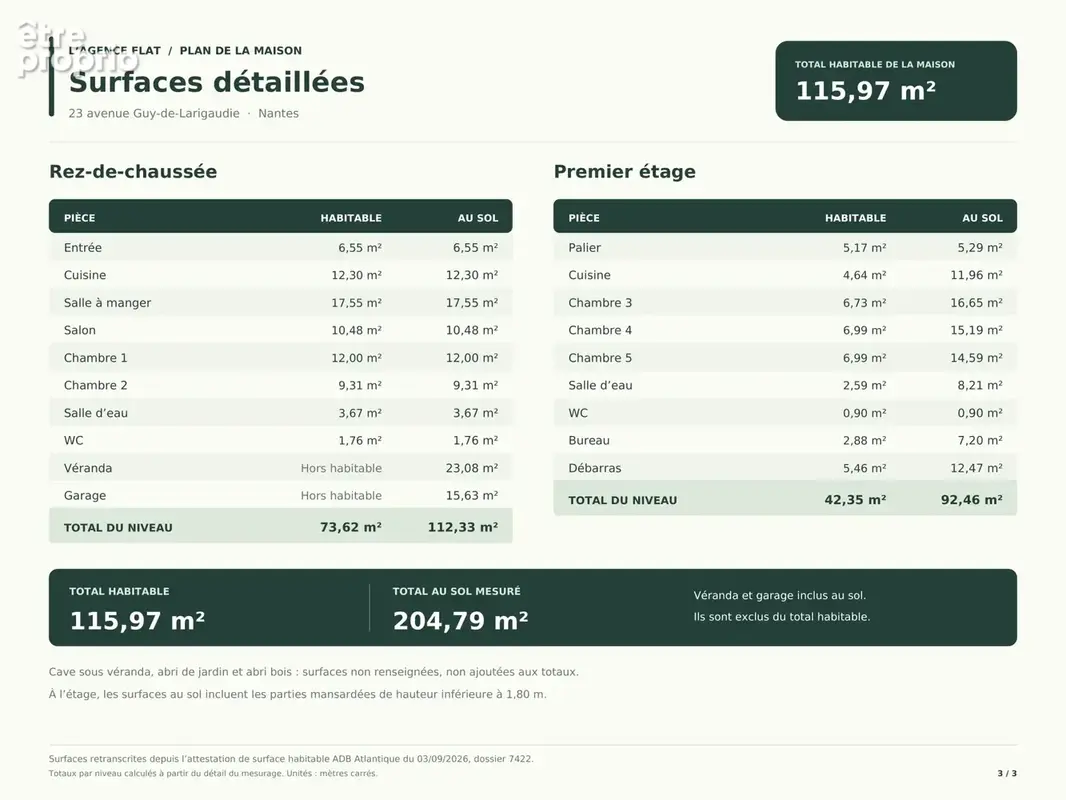Select the Total habitable de la maison badge
This screenshot has height=800, width=1066.
[x=895, y=81]
